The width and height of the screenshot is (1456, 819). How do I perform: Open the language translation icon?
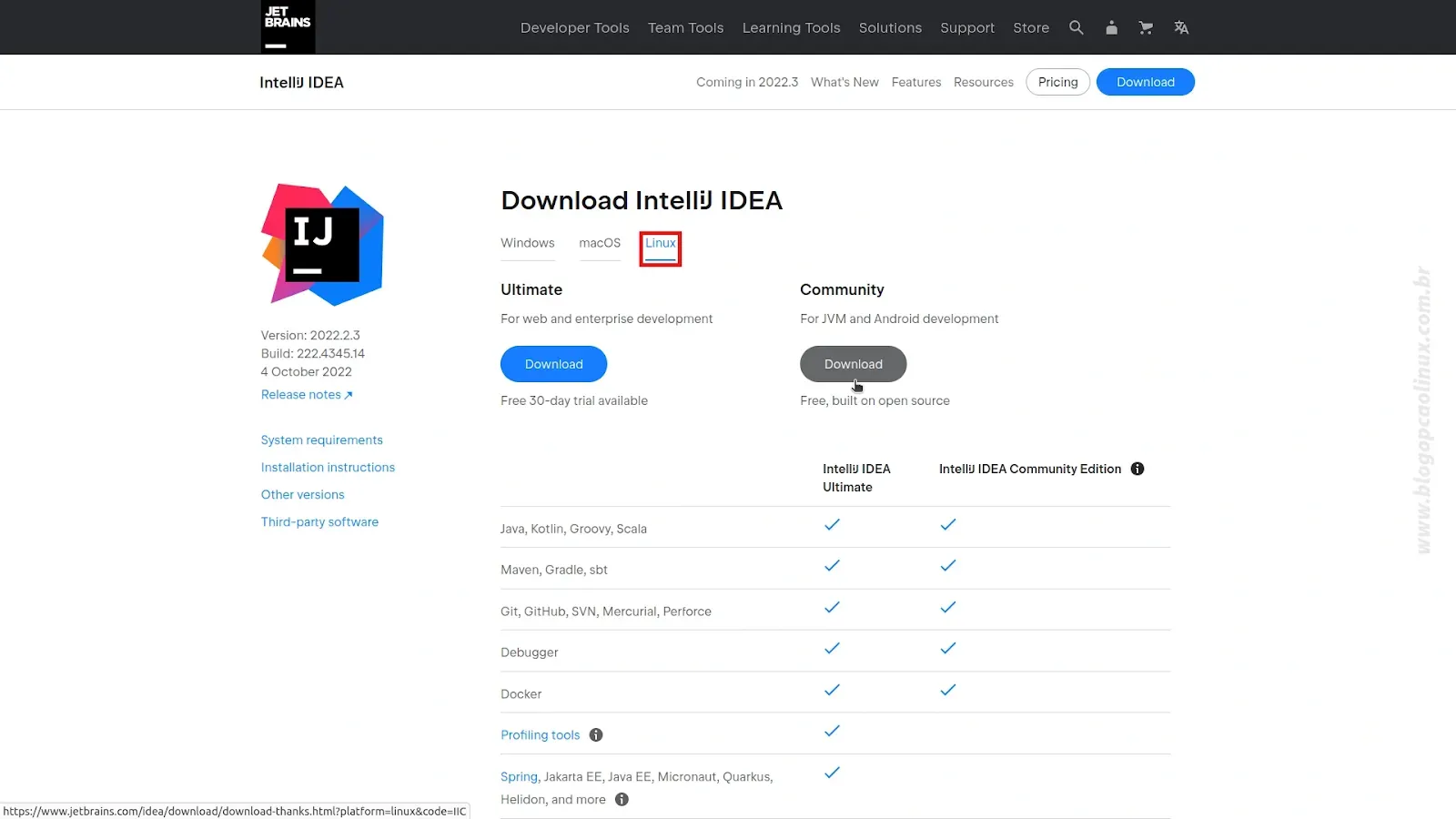coord(1181,27)
